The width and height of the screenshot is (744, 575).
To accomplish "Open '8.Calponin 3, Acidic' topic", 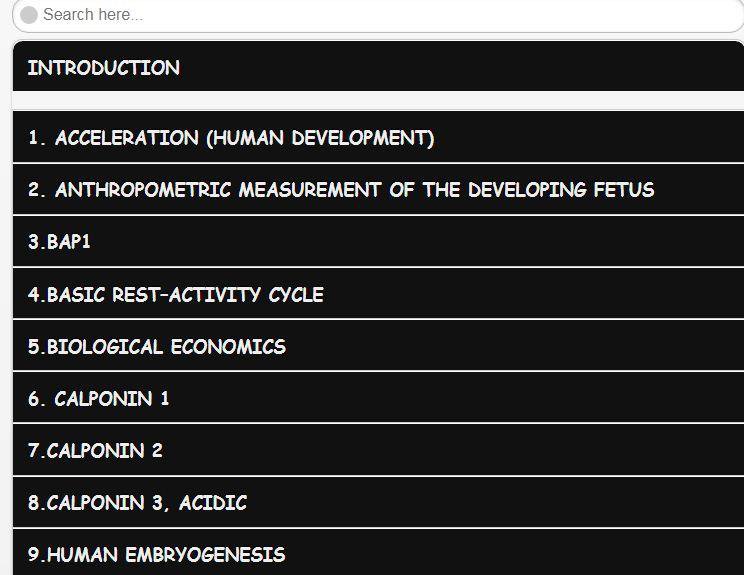I will (378, 502).
